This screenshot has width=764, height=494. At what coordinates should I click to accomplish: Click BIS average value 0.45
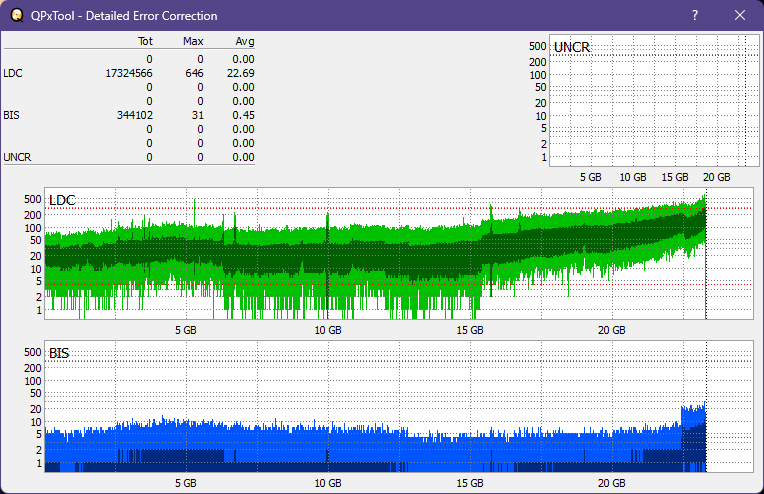click(243, 115)
